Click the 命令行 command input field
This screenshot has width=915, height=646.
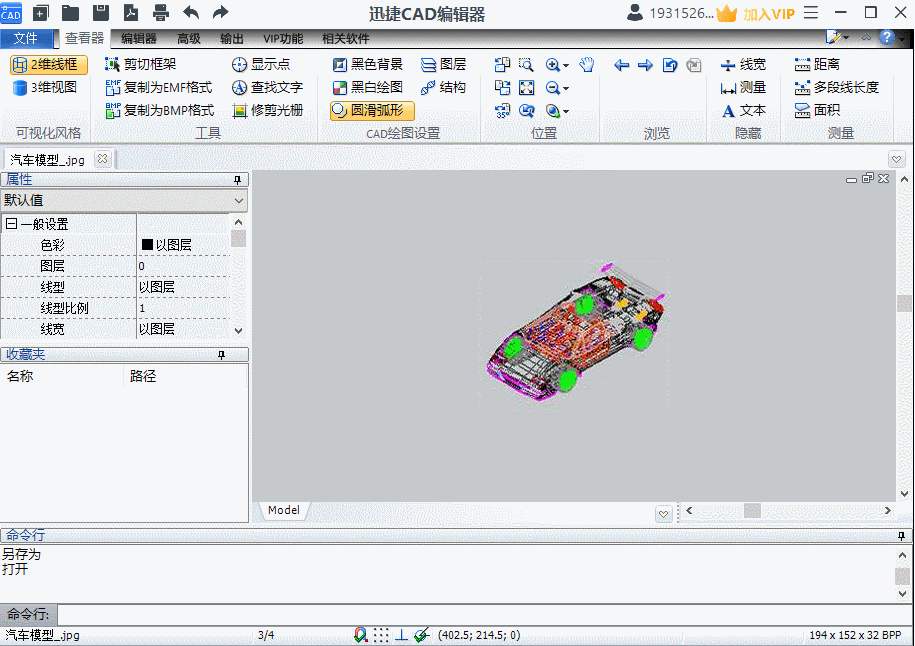tap(480, 614)
